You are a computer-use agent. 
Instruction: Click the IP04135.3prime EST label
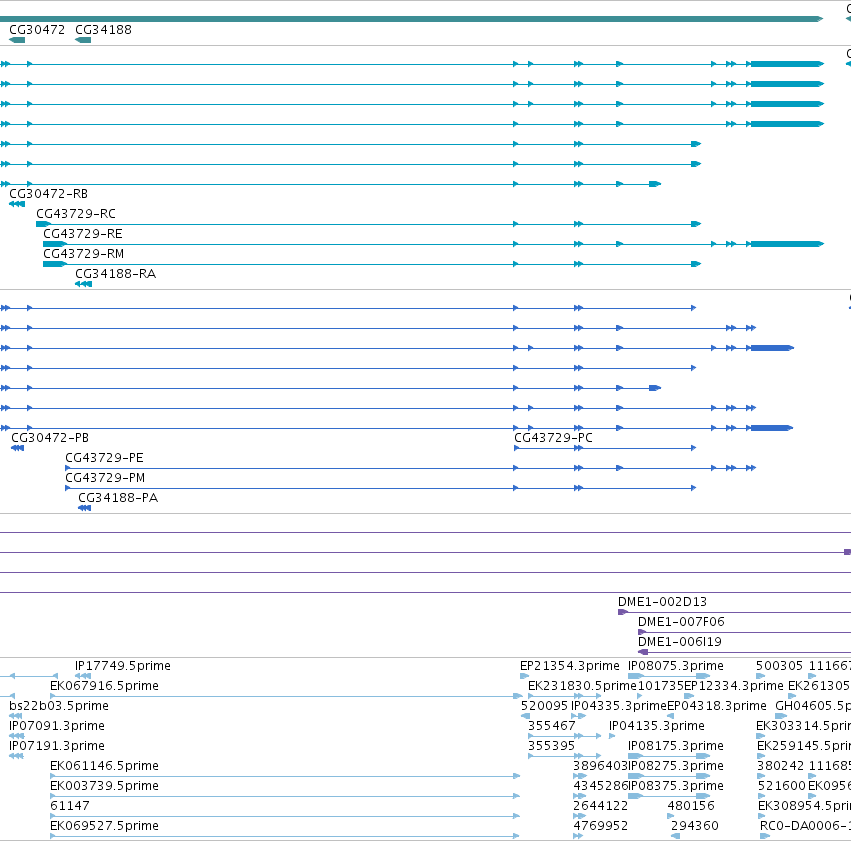(657, 726)
